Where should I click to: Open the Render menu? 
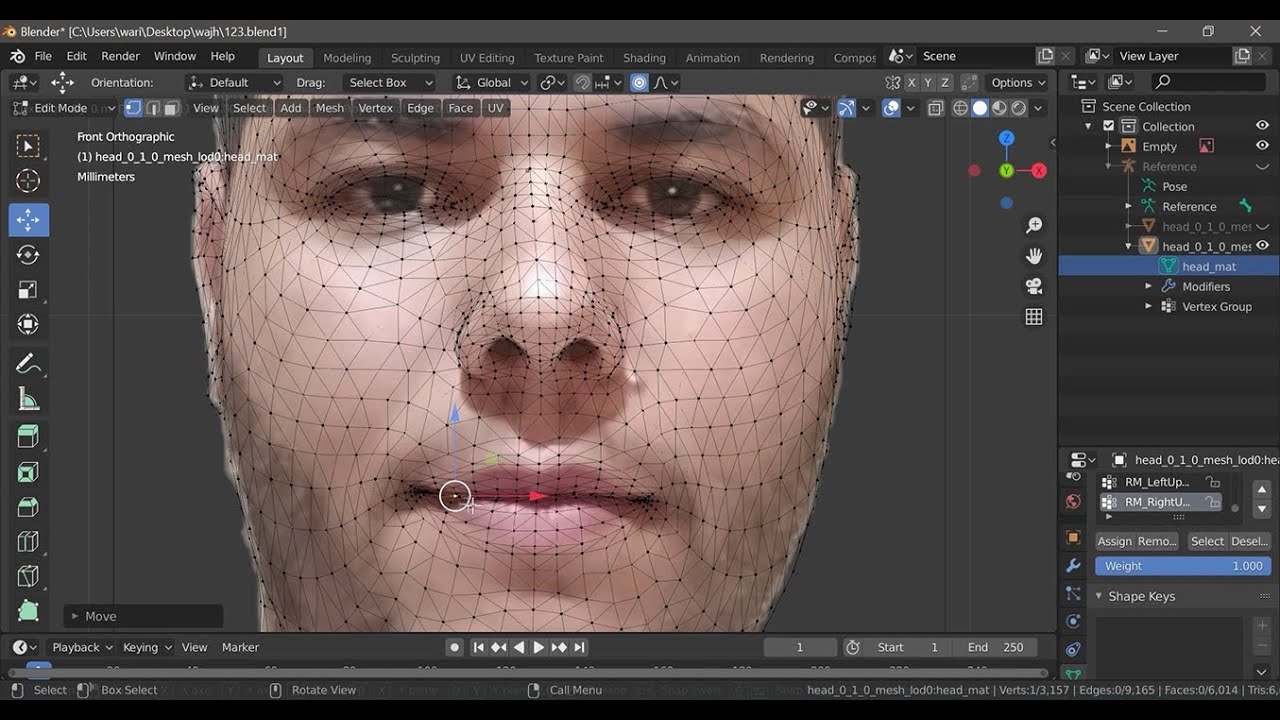[120, 56]
